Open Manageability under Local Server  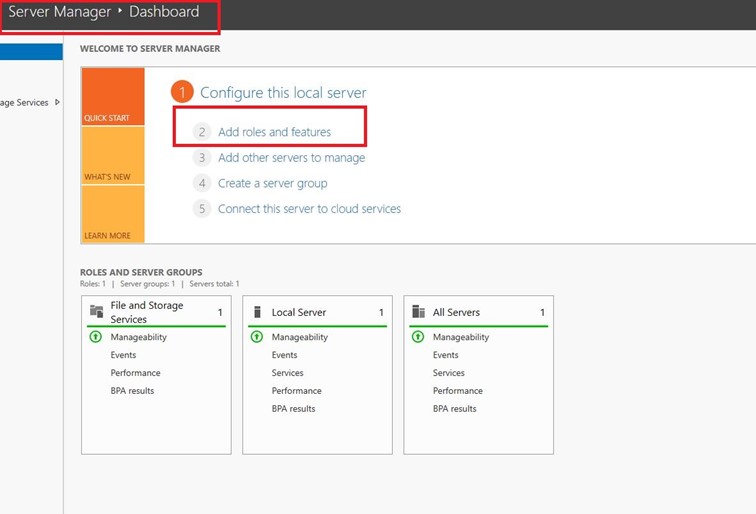click(299, 337)
